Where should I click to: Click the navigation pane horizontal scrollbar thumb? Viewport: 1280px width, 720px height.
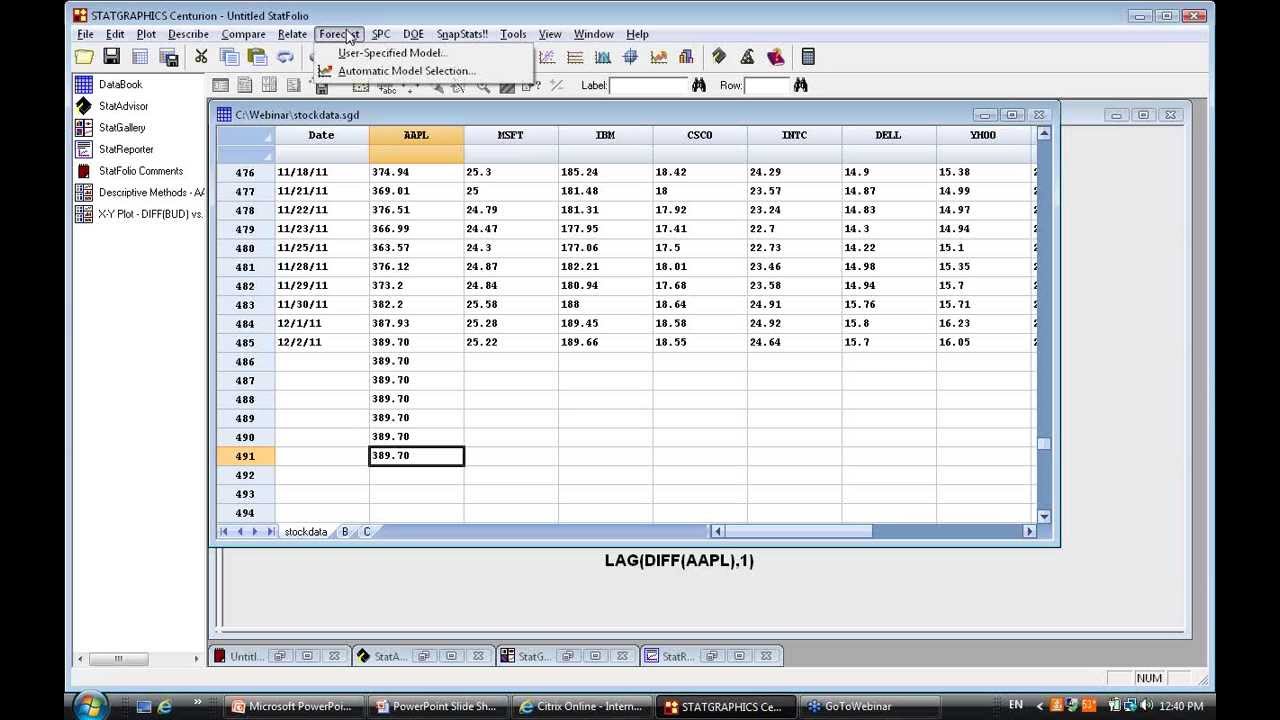[x=118, y=658]
